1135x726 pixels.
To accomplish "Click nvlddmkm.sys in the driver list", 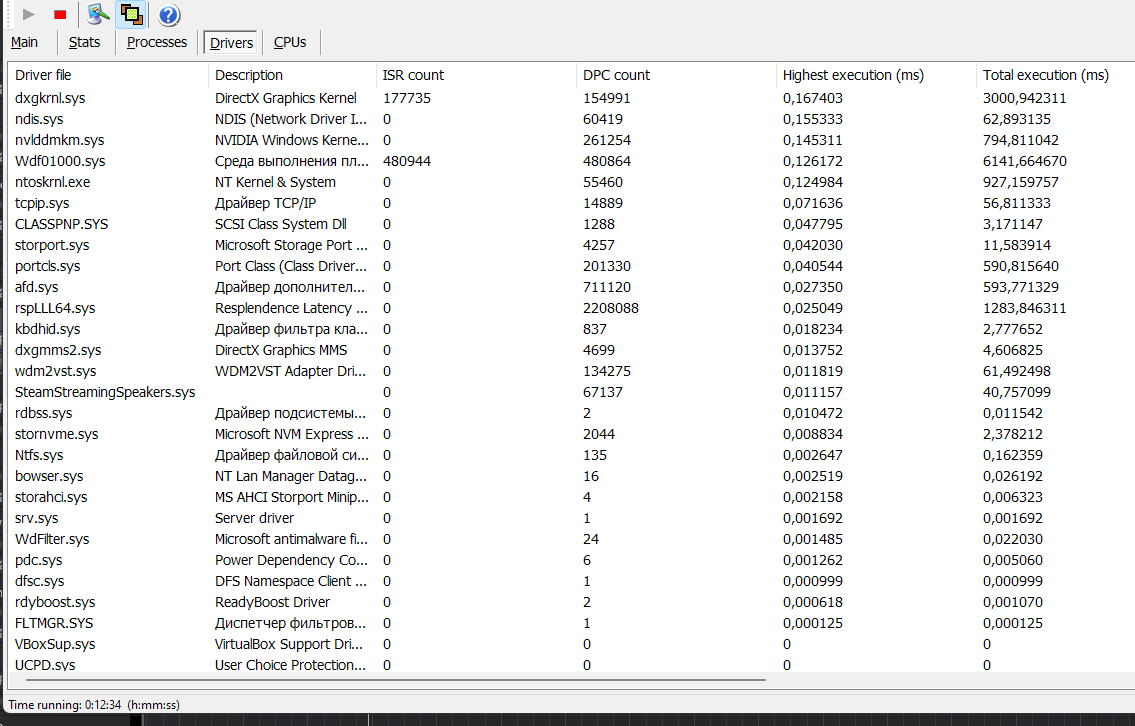I will point(59,140).
